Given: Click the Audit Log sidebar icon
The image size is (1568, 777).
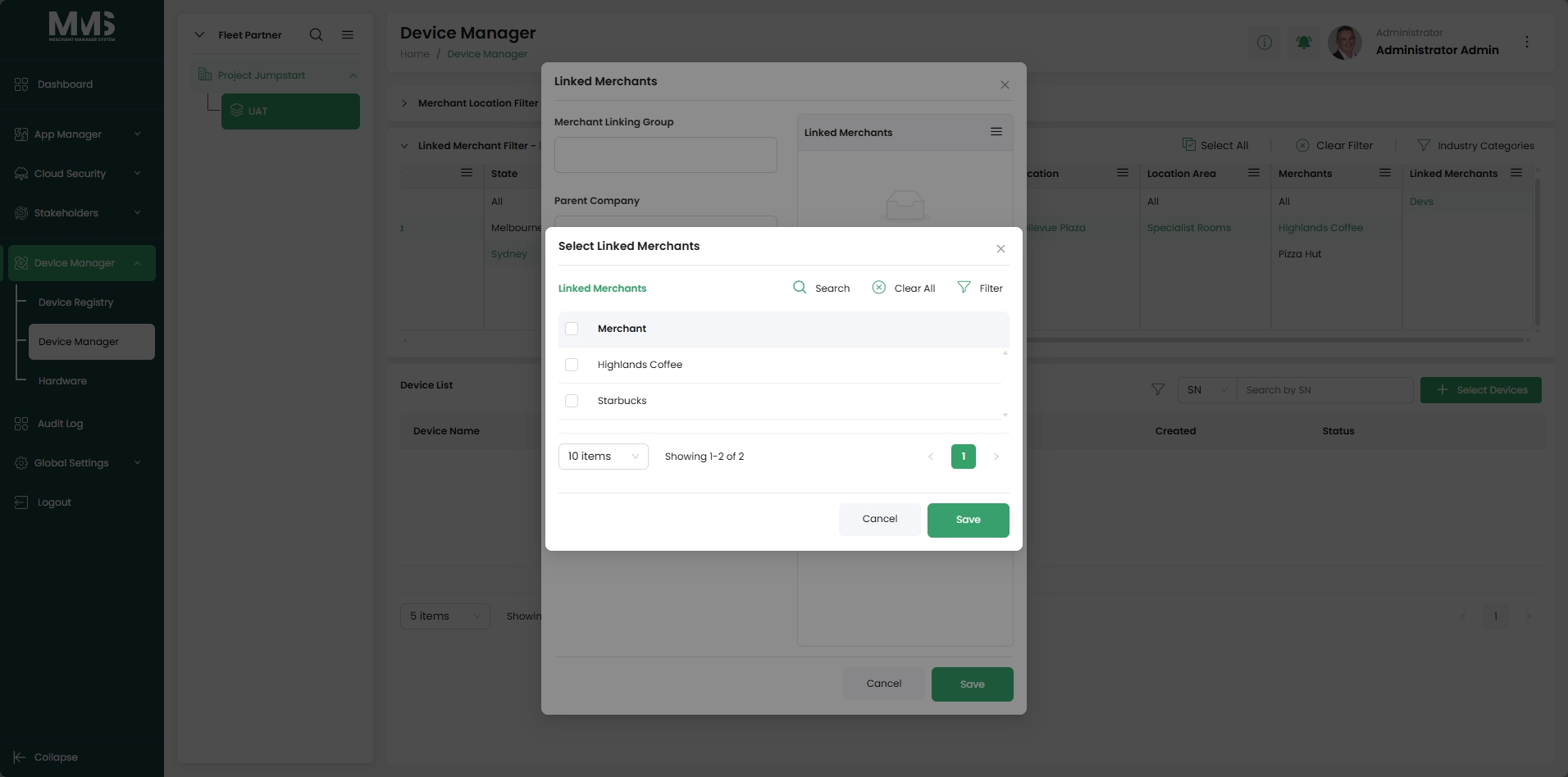Looking at the screenshot, I should click(21, 424).
